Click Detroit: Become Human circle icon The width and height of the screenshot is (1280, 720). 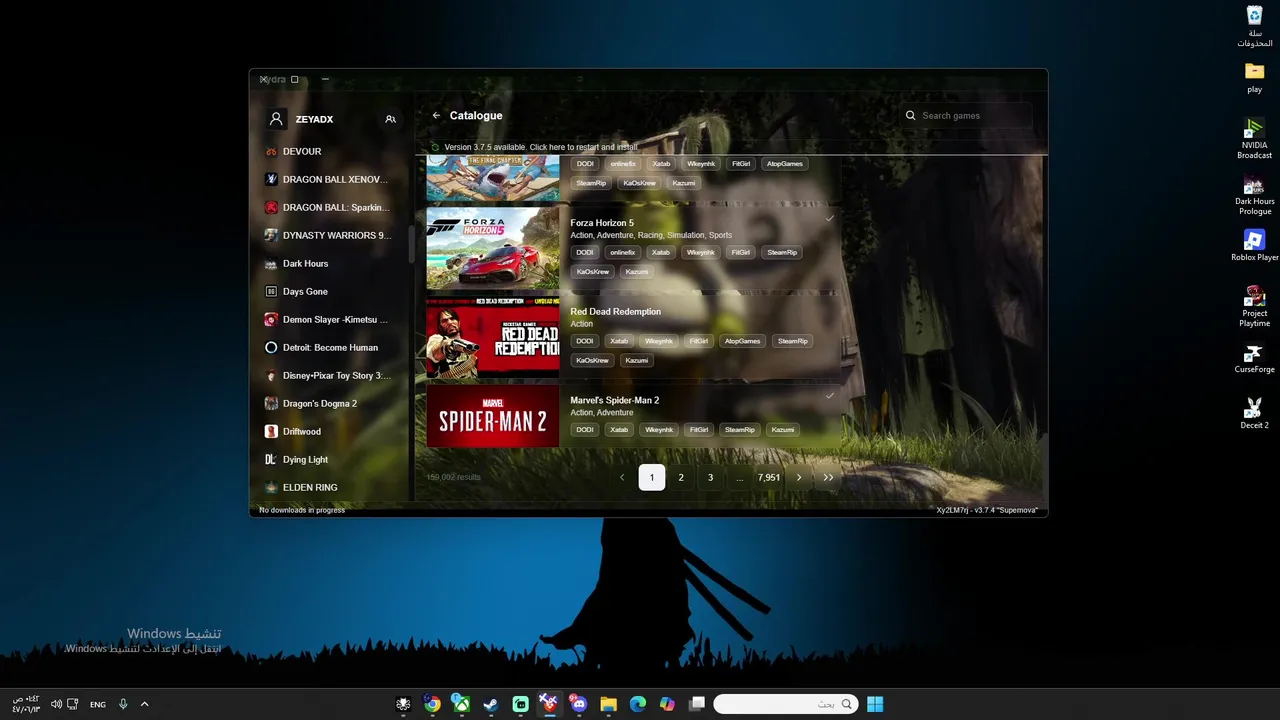(x=271, y=348)
